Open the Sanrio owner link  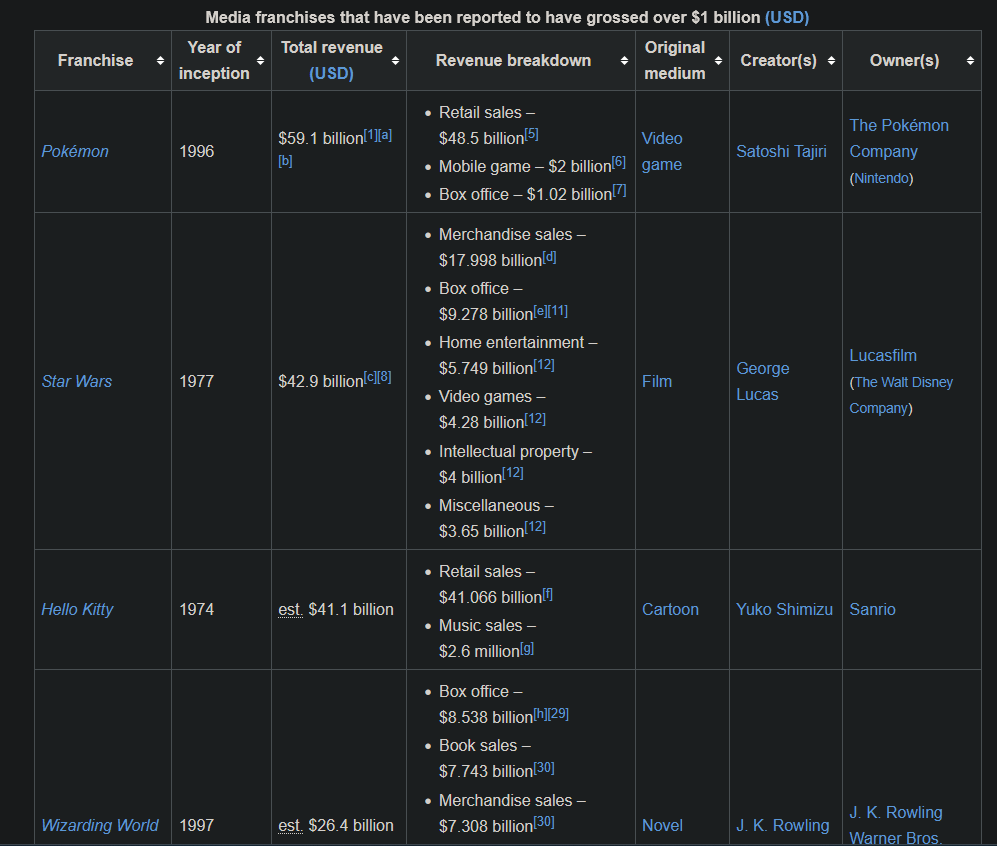click(872, 610)
